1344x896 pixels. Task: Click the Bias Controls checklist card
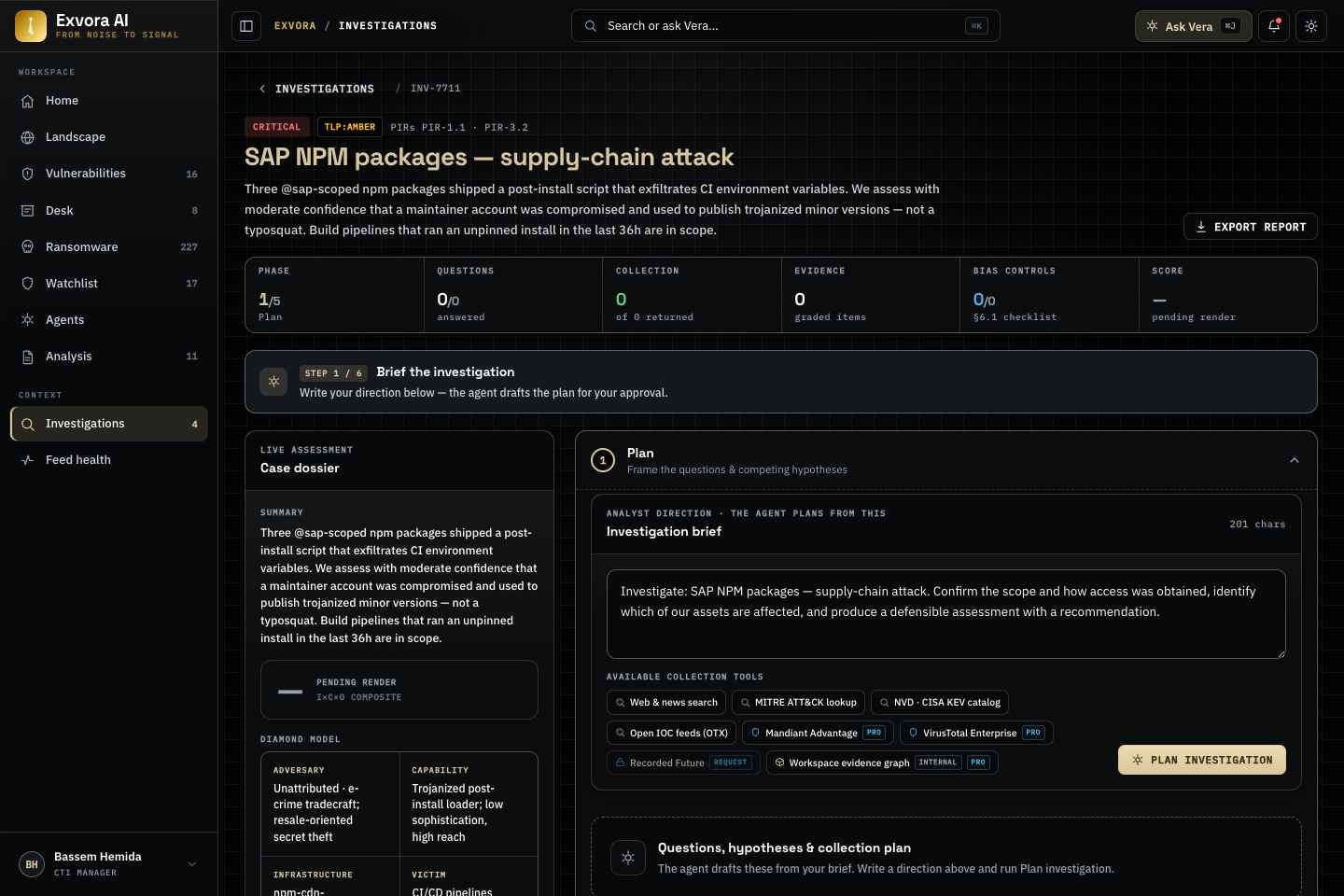(1049, 295)
